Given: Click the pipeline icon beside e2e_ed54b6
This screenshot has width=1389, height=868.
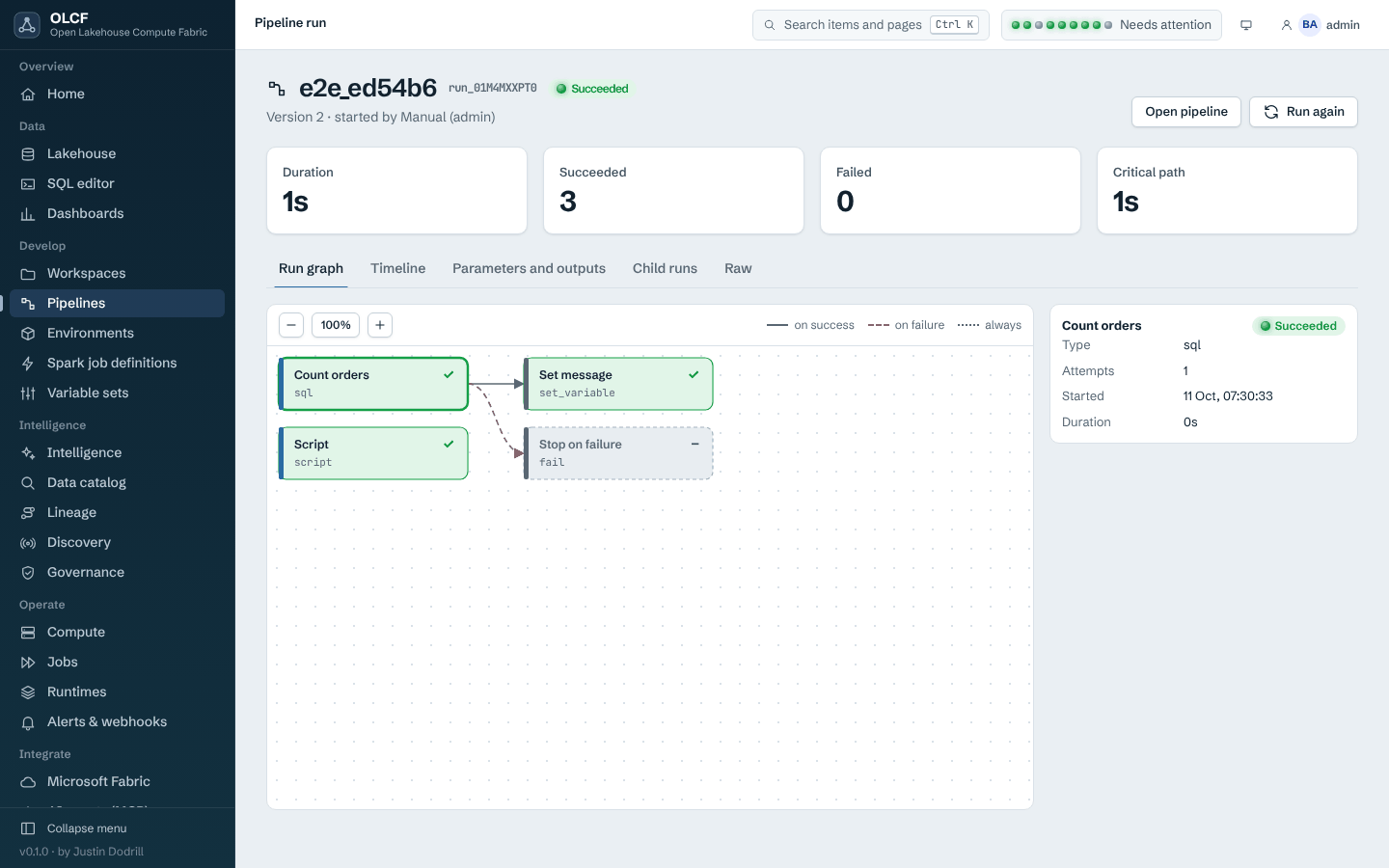Looking at the screenshot, I should pos(277,89).
